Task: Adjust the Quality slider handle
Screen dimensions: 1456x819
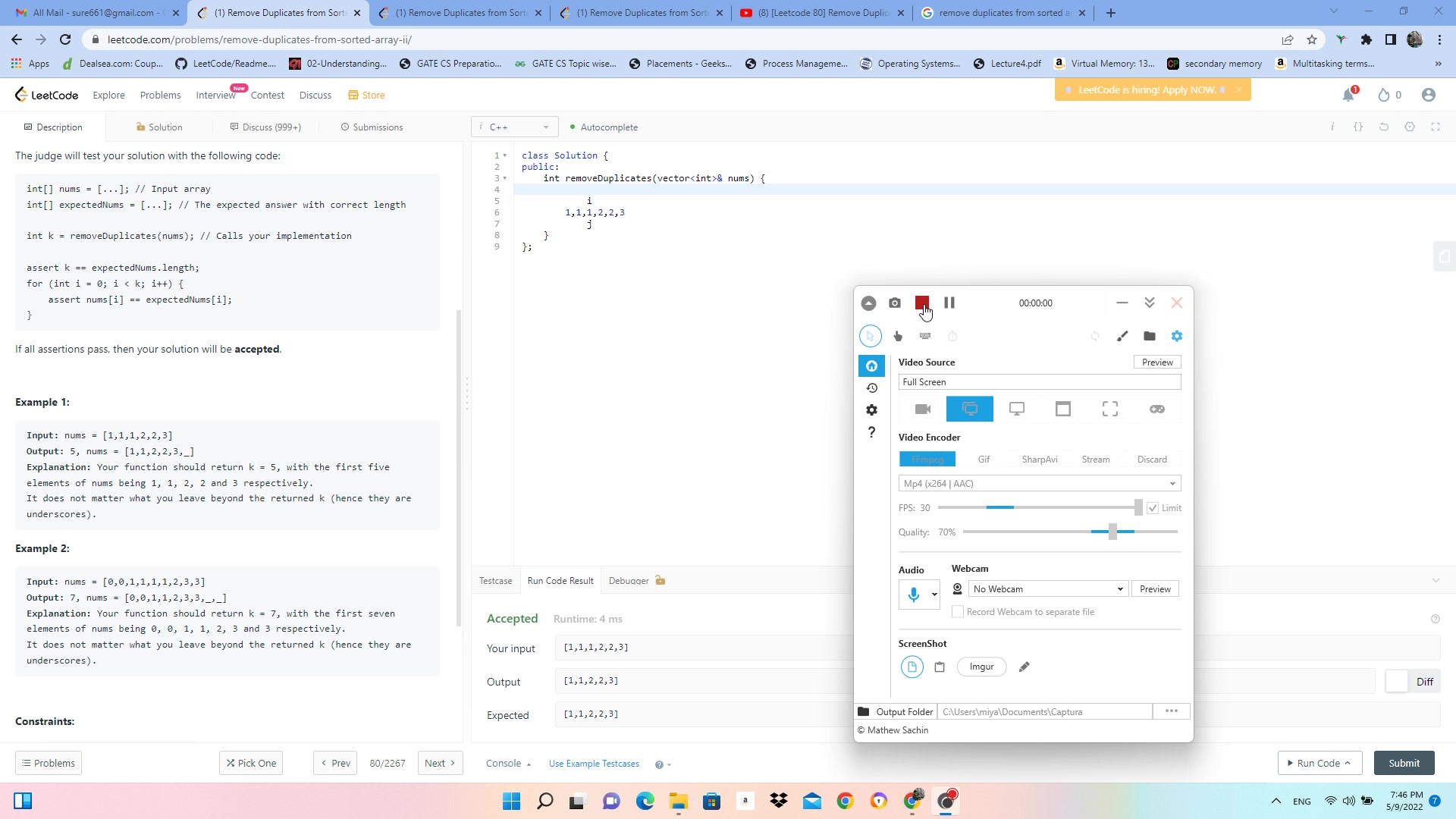Action: [x=1112, y=532]
